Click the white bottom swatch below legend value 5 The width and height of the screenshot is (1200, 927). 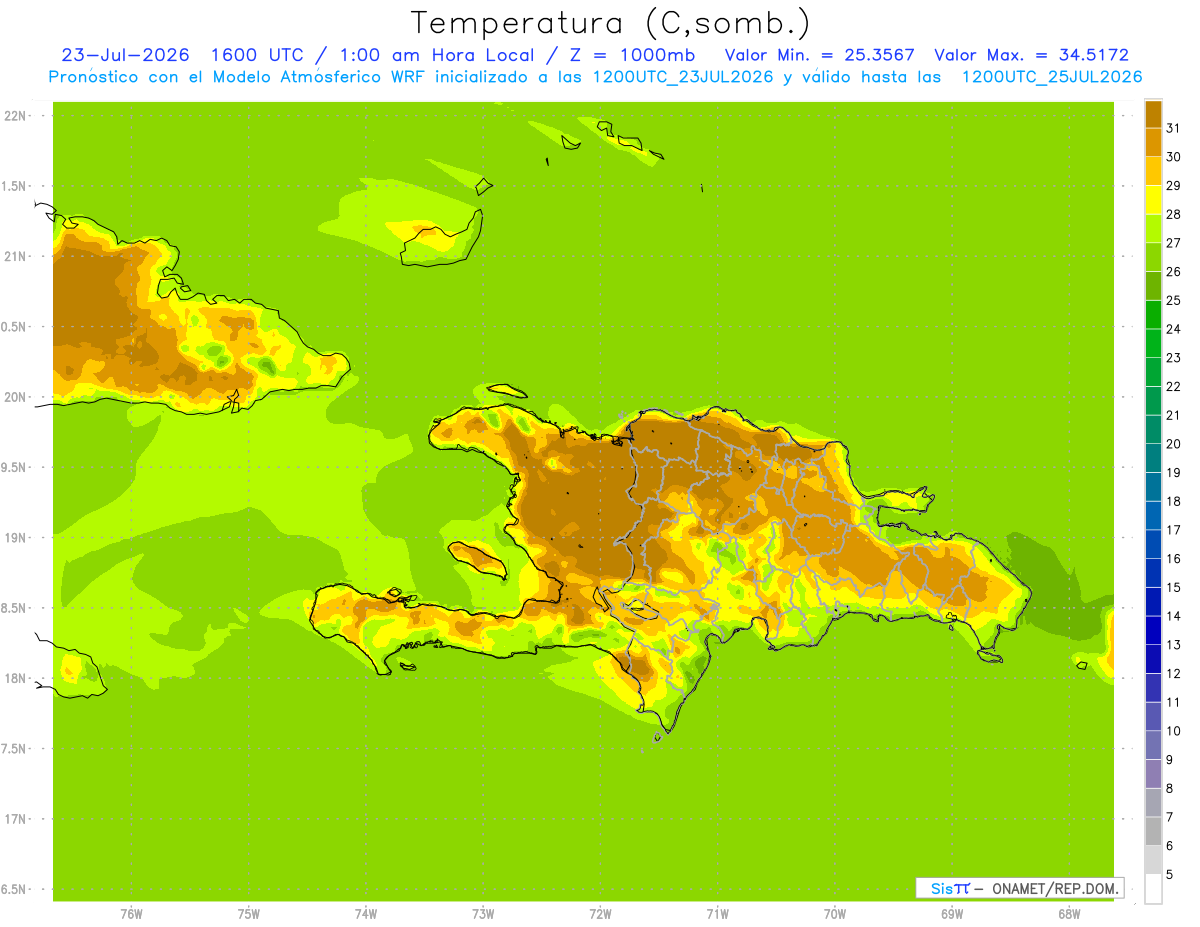click(1153, 889)
